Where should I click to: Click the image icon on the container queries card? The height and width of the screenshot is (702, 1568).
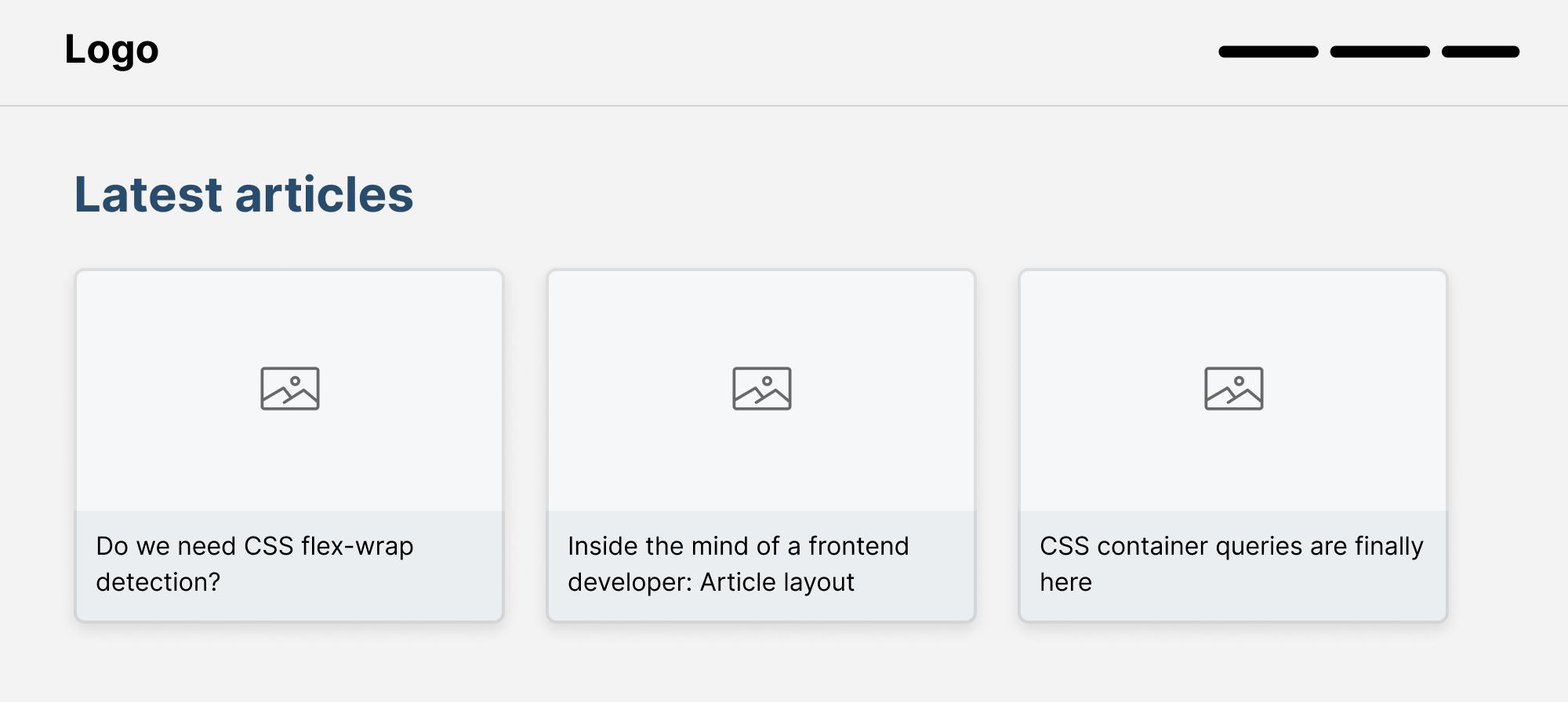tap(1236, 388)
